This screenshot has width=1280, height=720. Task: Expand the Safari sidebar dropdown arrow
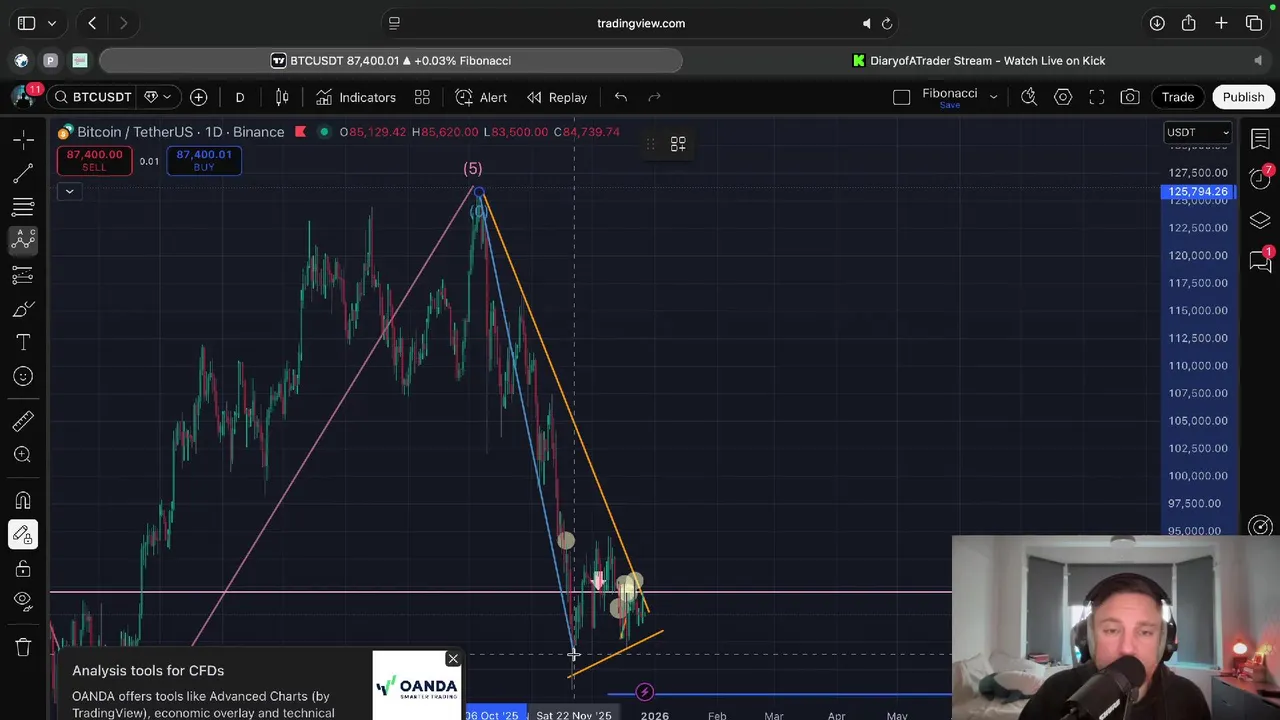[x=51, y=23]
